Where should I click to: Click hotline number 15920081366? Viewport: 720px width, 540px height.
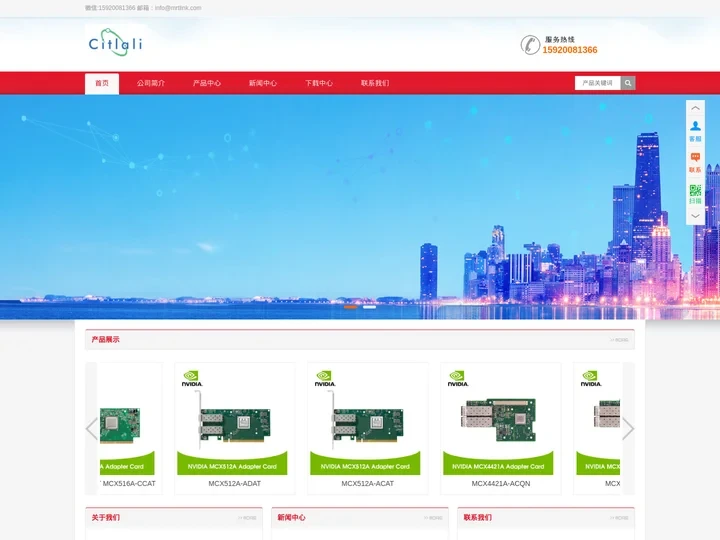click(x=570, y=50)
